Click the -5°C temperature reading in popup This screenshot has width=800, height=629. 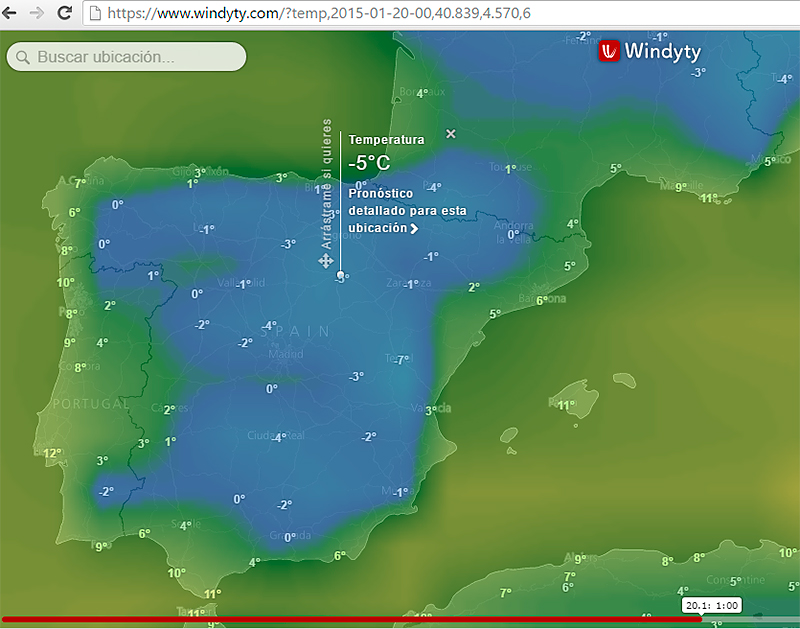point(368,163)
